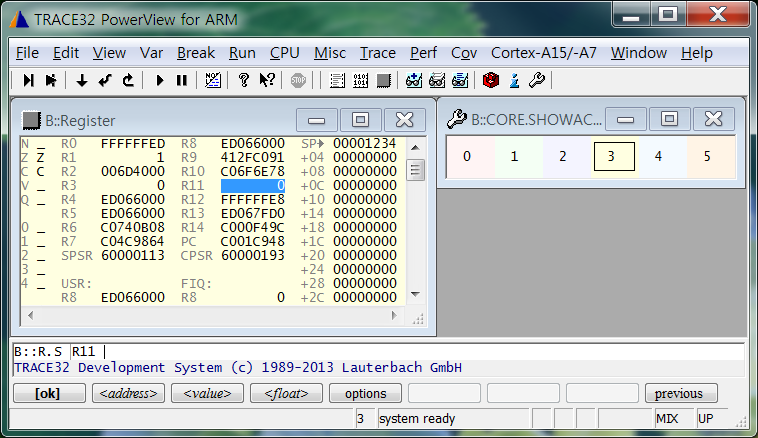Click the context help pointer icon
The image size is (758, 438).
click(x=267, y=80)
